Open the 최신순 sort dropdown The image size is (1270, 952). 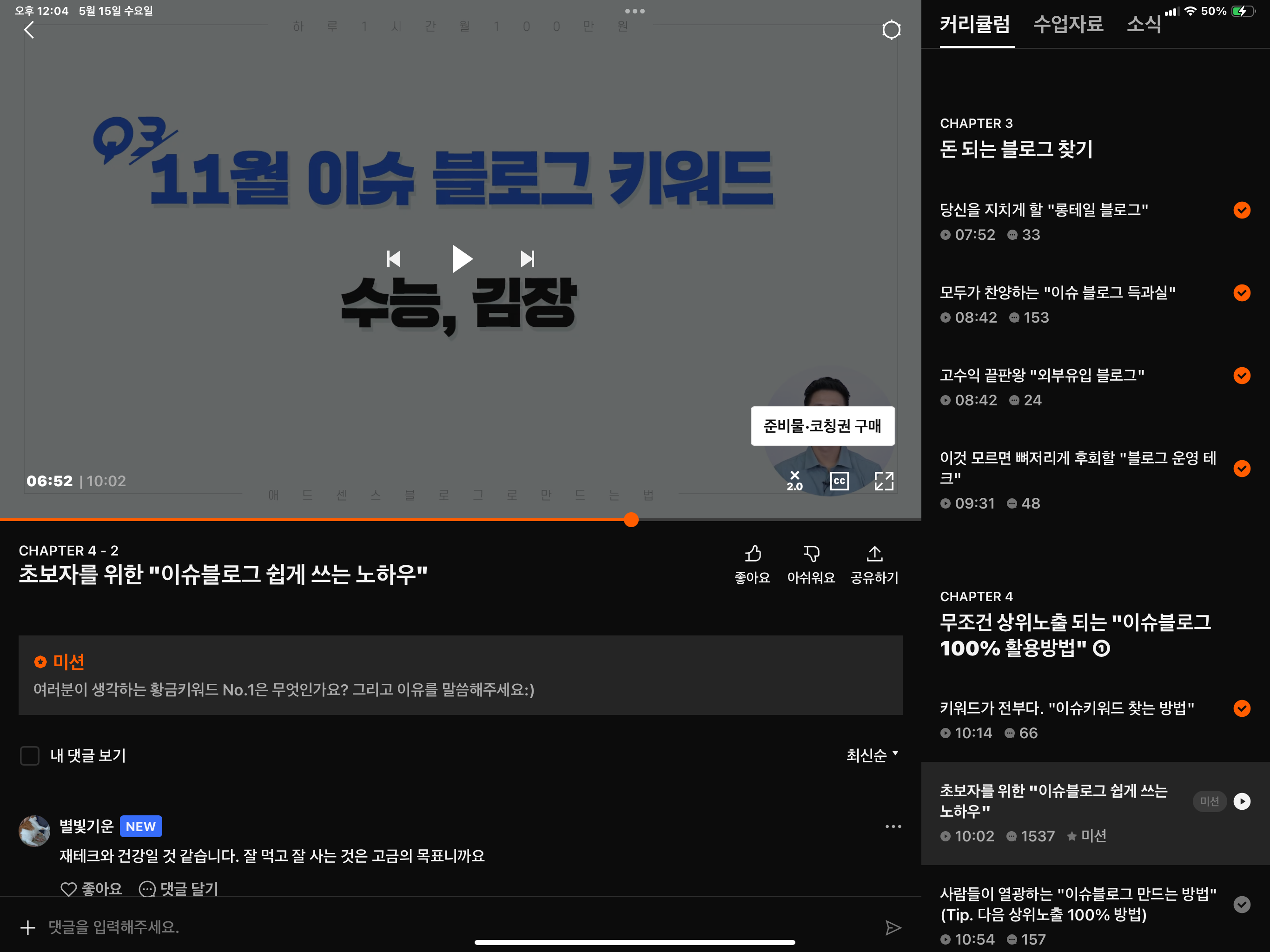click(872, 755)
